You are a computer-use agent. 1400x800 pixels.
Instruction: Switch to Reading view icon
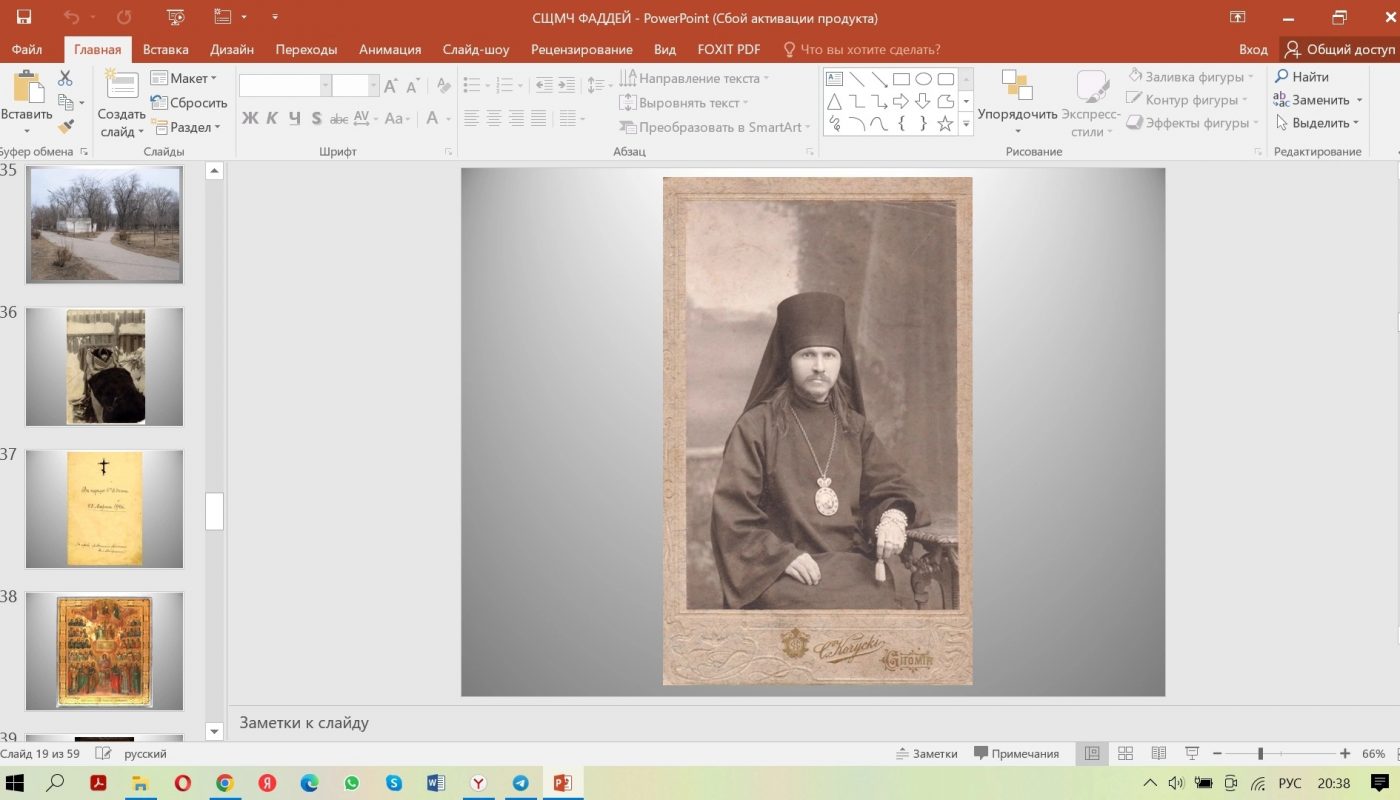tap(1159, 753)
